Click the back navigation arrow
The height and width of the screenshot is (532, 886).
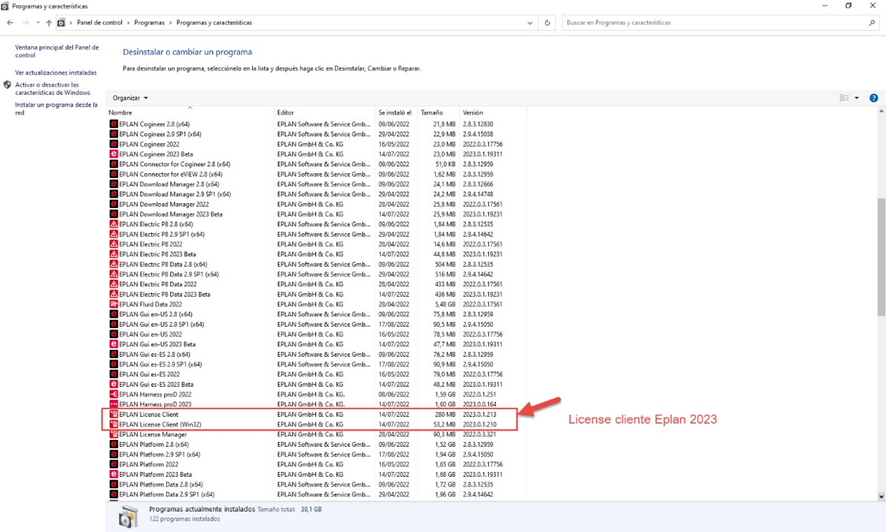tap(10, 22)
